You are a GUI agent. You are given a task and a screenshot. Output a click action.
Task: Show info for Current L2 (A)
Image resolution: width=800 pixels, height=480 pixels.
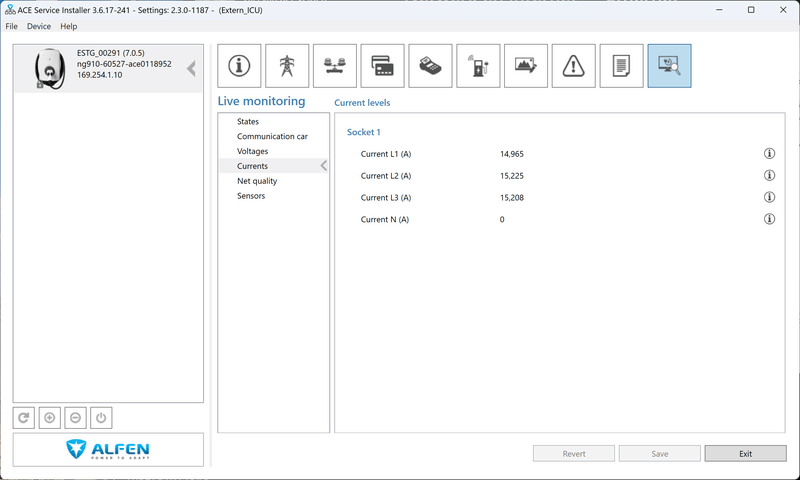pos(769,175)
